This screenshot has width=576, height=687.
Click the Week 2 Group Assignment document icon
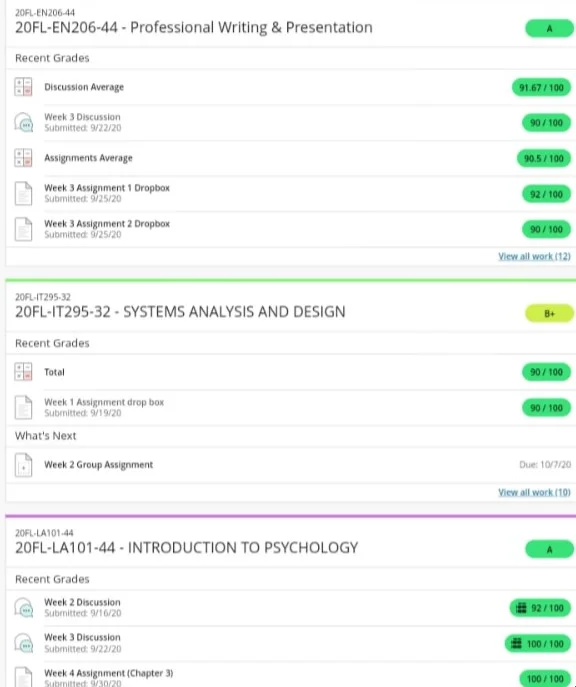click(23, 464)
